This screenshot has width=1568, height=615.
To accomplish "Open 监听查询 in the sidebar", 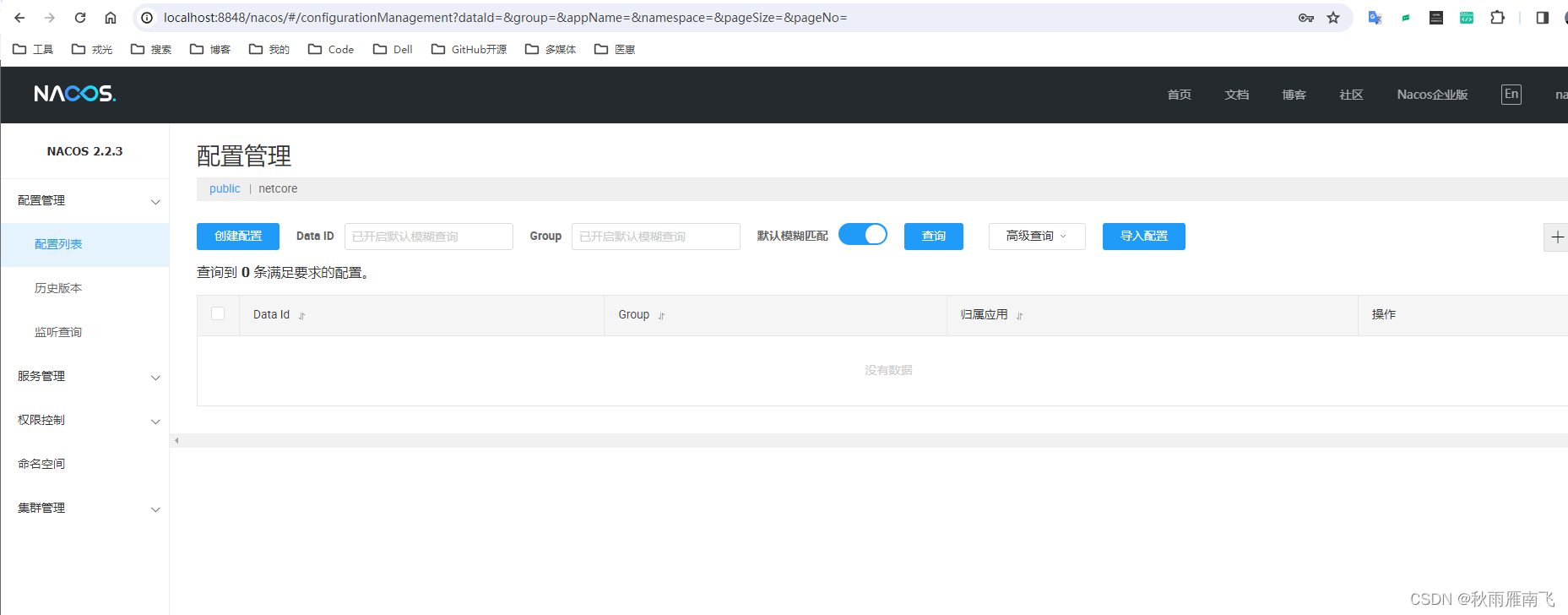I will tap(84, 333).
